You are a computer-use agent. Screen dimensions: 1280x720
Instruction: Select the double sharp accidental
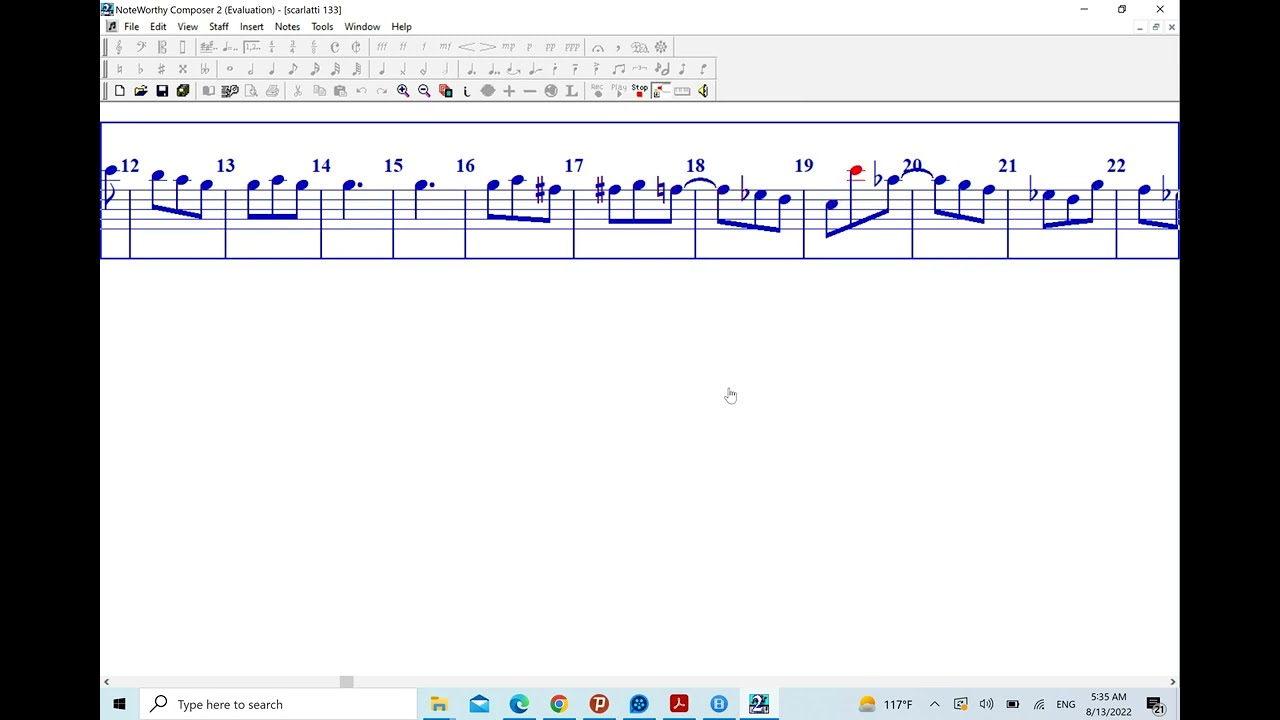pyautogui.click(x=183, y=69)
